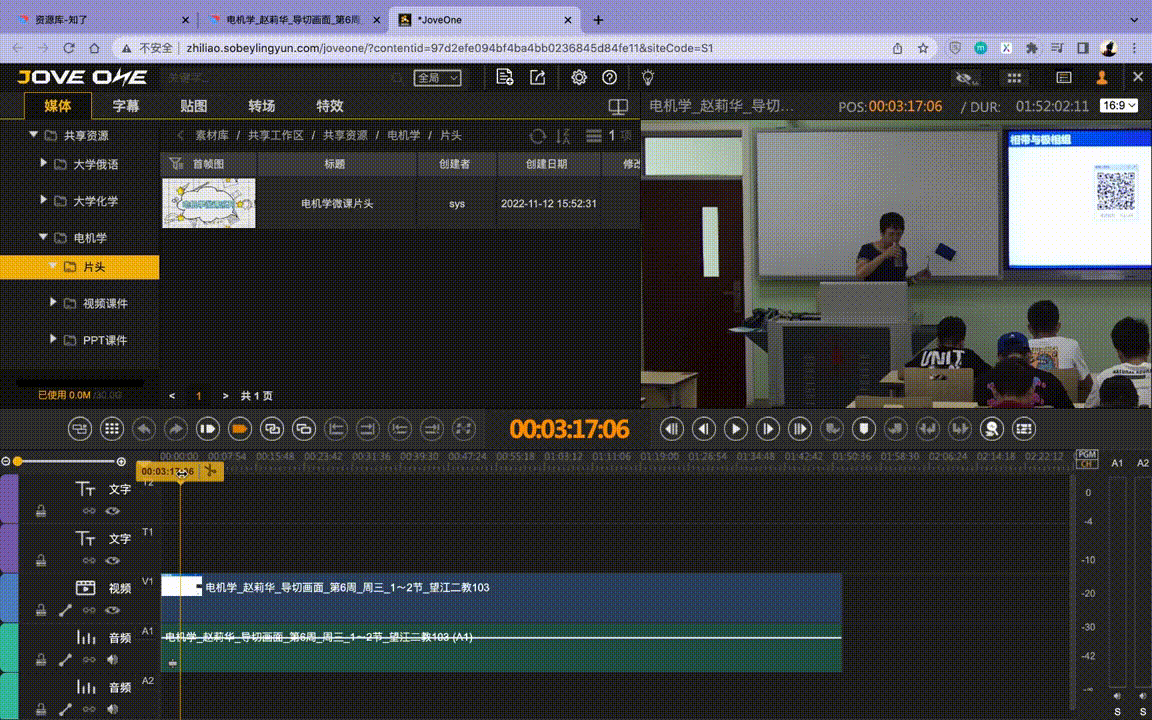Click the export/share icon in top toolbar
1152x720 pixels.
pyautogui.click(x=538, y=78)
